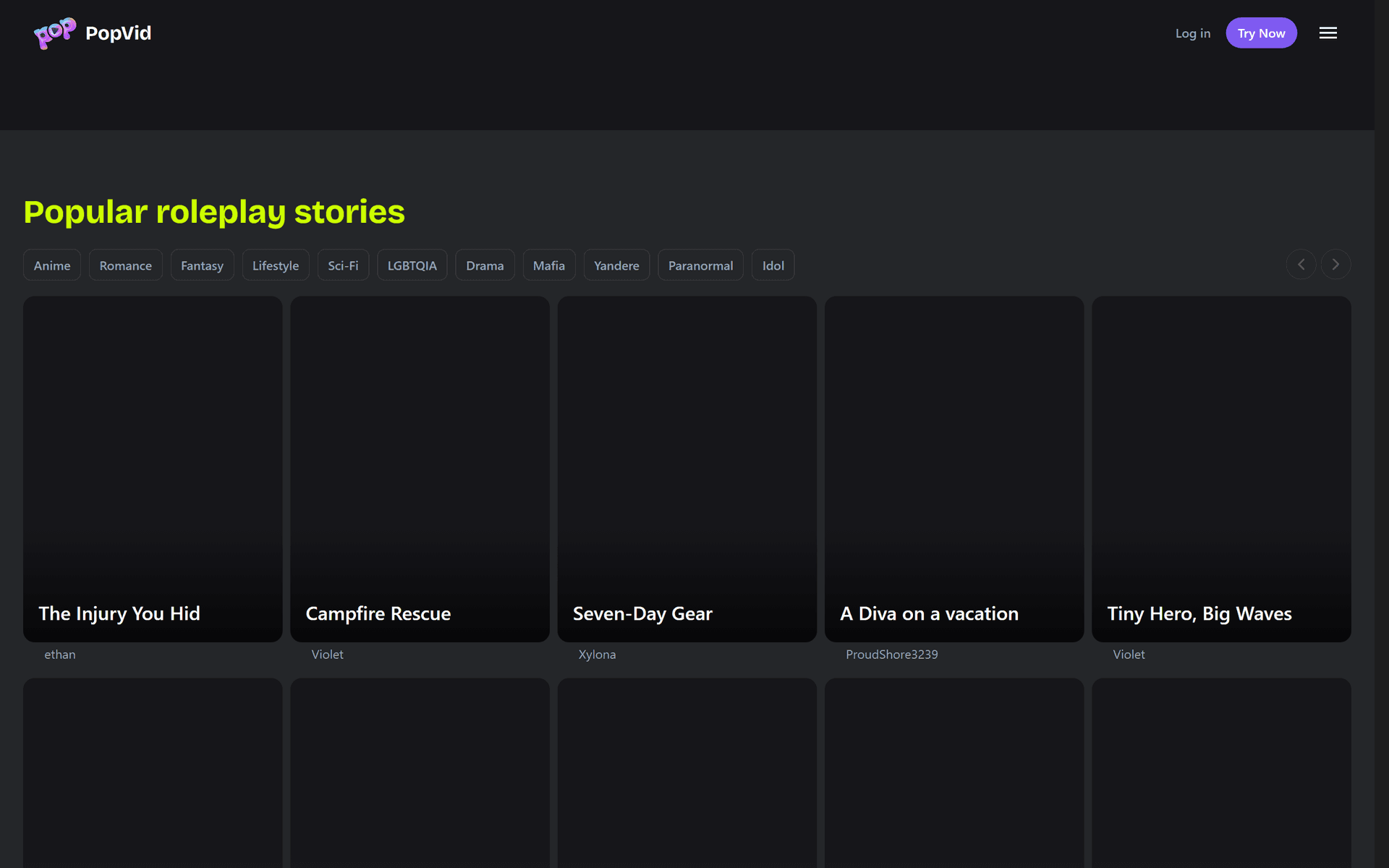1389x868 pixels.
Task: Click the Popular roleplay stories heading
Action: (214, 212)
